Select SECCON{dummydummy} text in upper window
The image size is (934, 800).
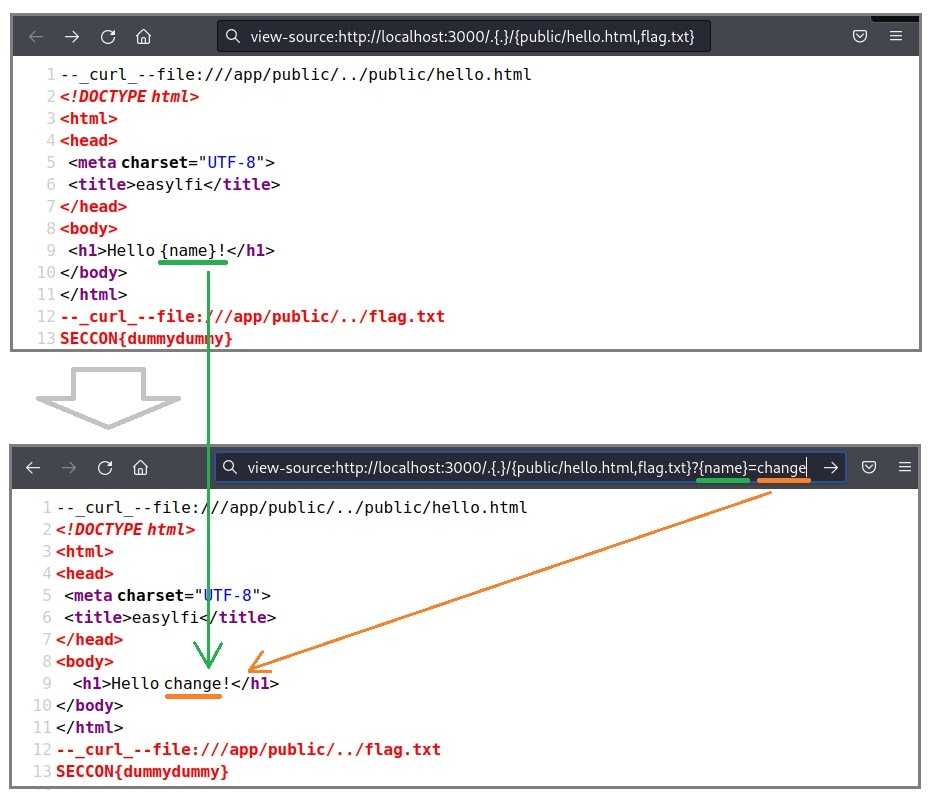146,339
